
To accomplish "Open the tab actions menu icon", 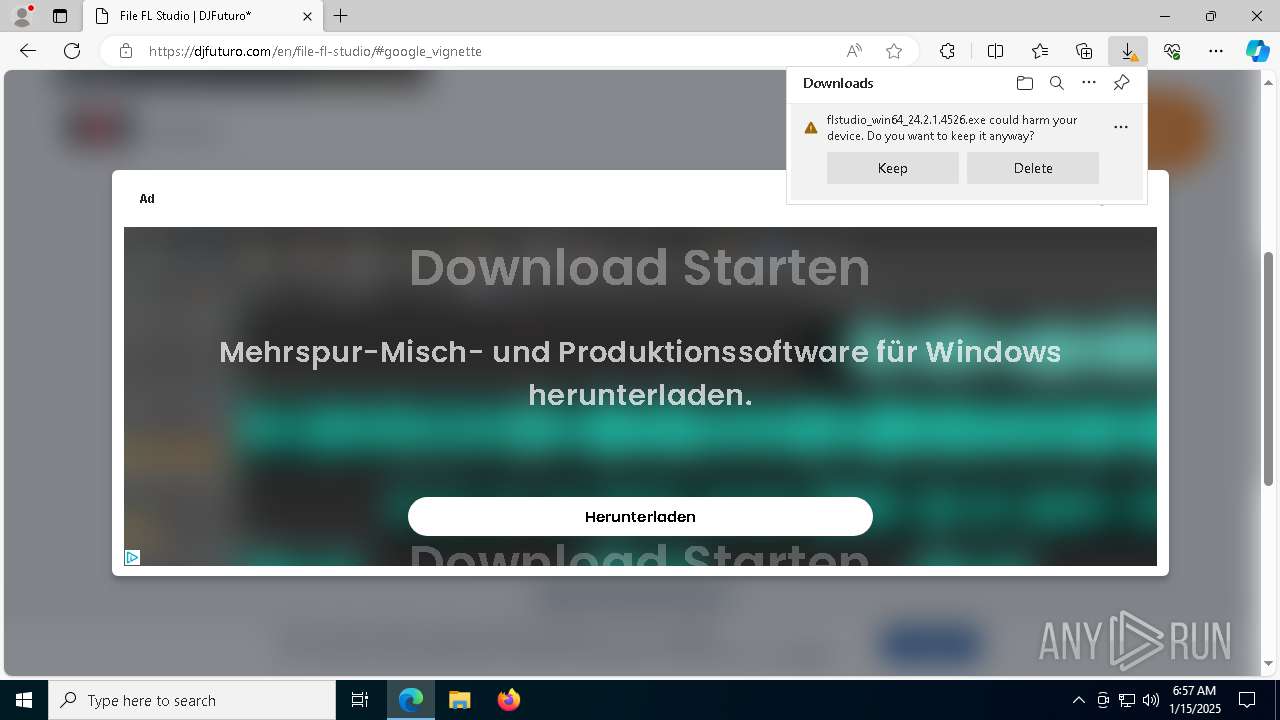I will coord(60,16).
